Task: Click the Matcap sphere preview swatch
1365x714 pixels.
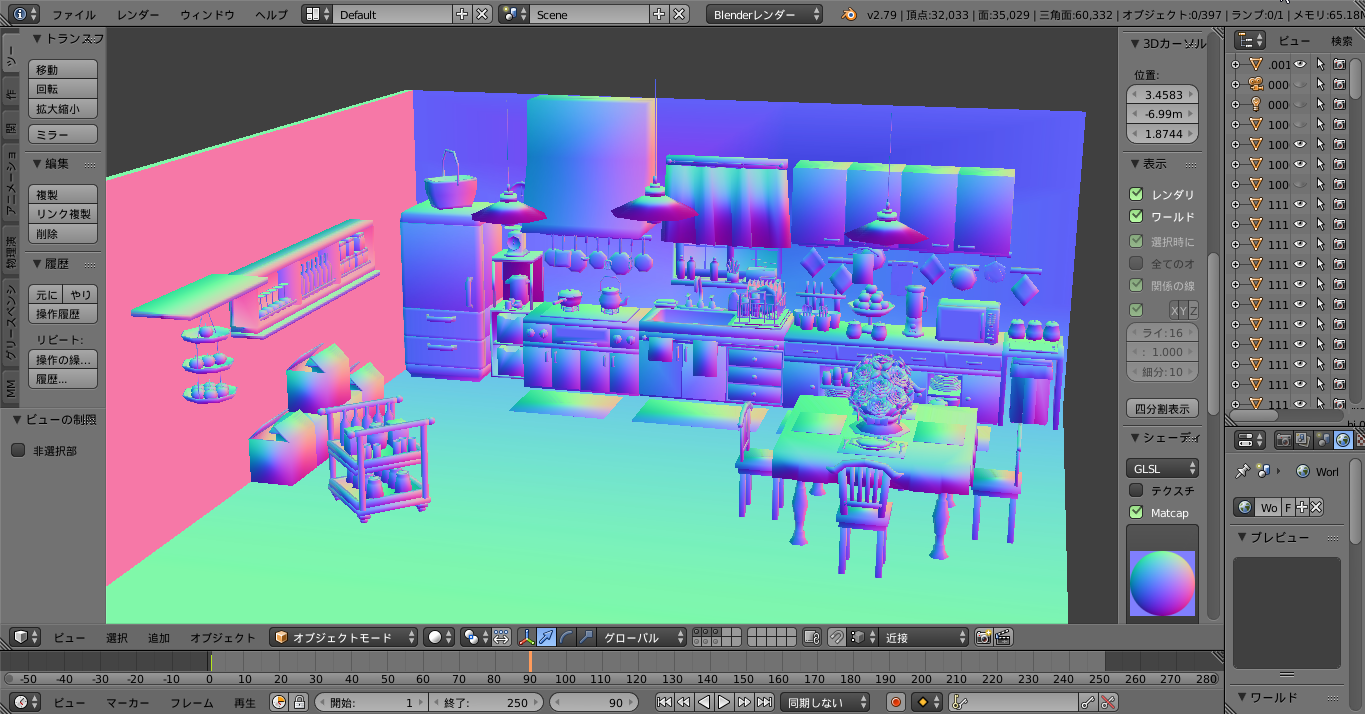Action: [x=1162, y=583]
